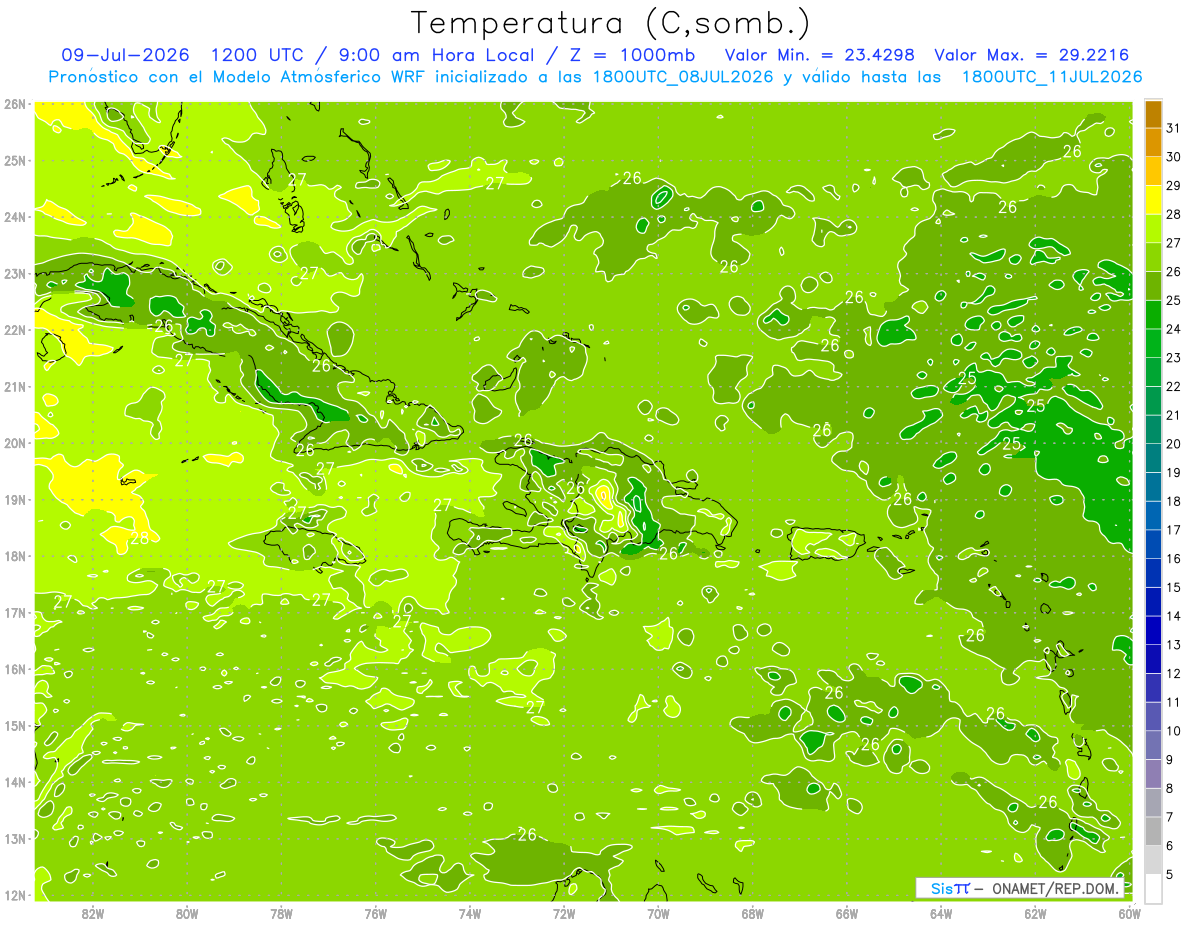Click the white swatch below 5 on color scale

pos(1153,888)
